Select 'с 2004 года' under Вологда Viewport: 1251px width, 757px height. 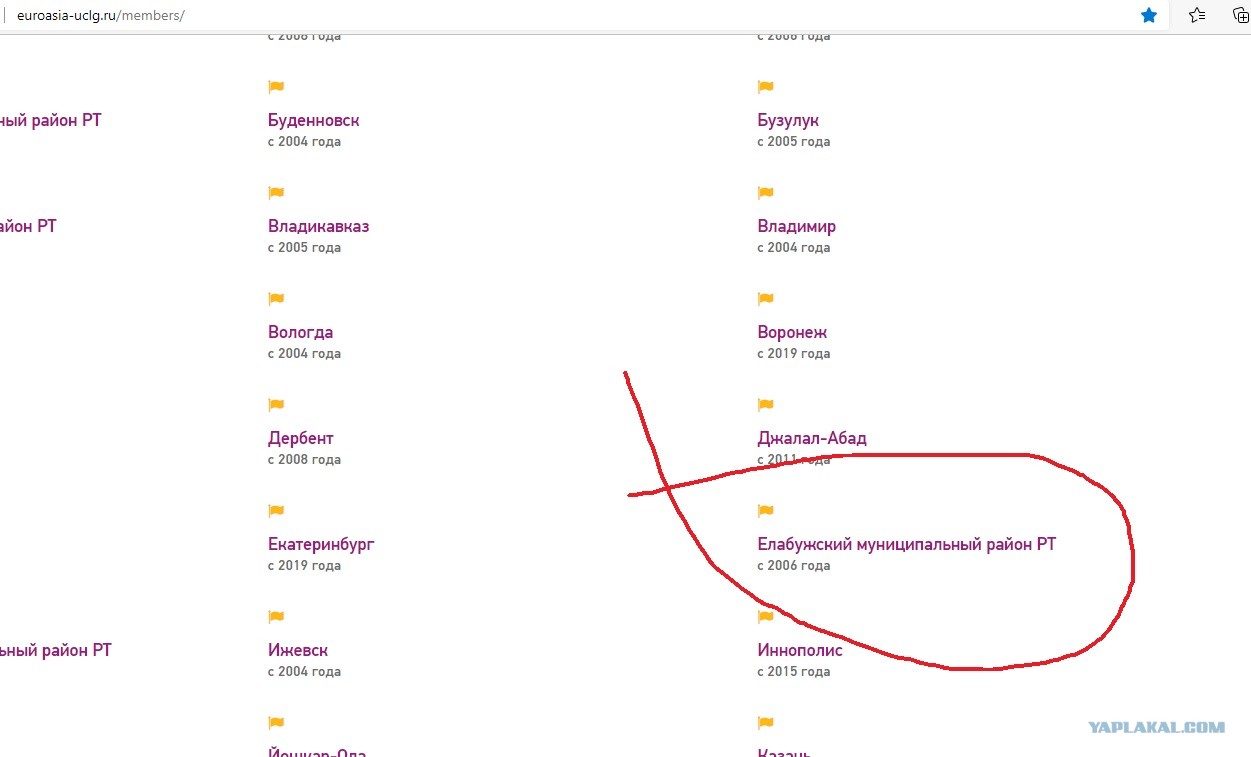click(304, 354)
